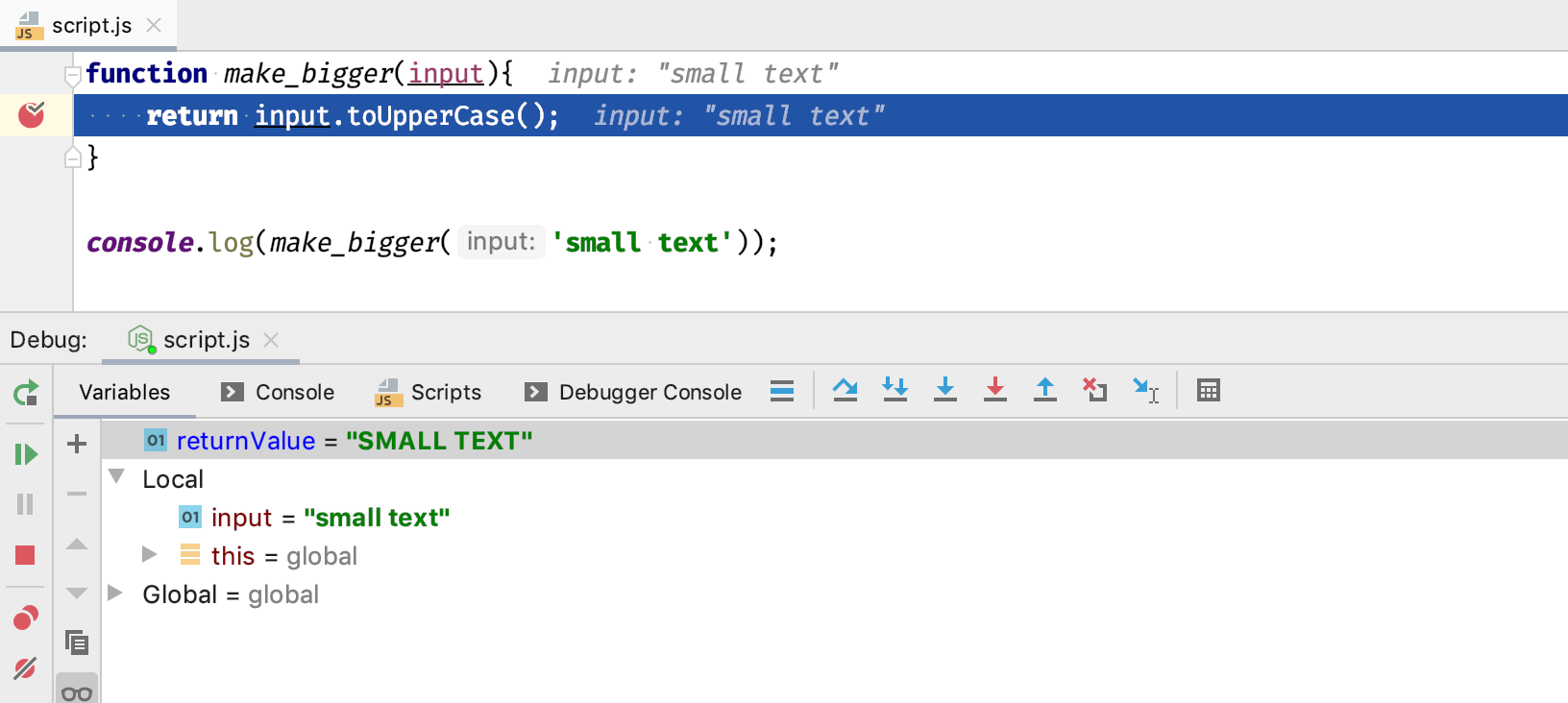The height and width of the screenshot is (703, 1568).
Task: Stop the debug session with red square
Action: (26, 555)
